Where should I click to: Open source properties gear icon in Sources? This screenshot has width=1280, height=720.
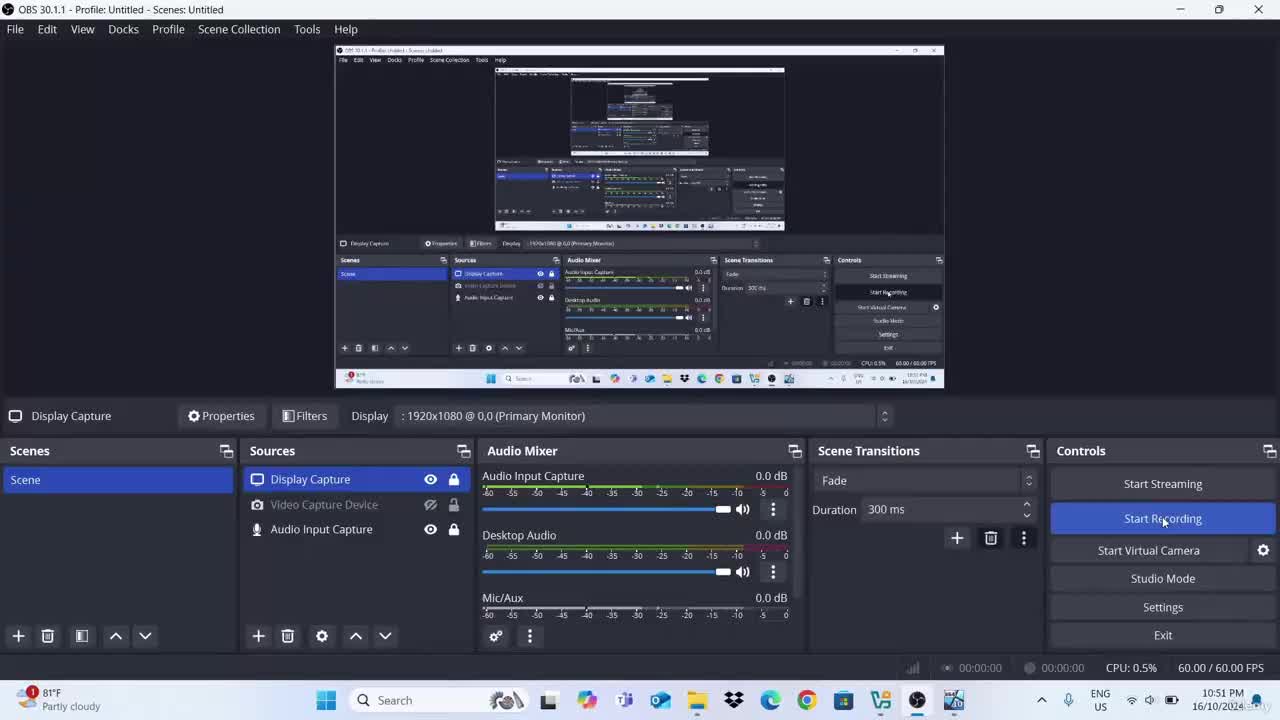tap(322, 636)
